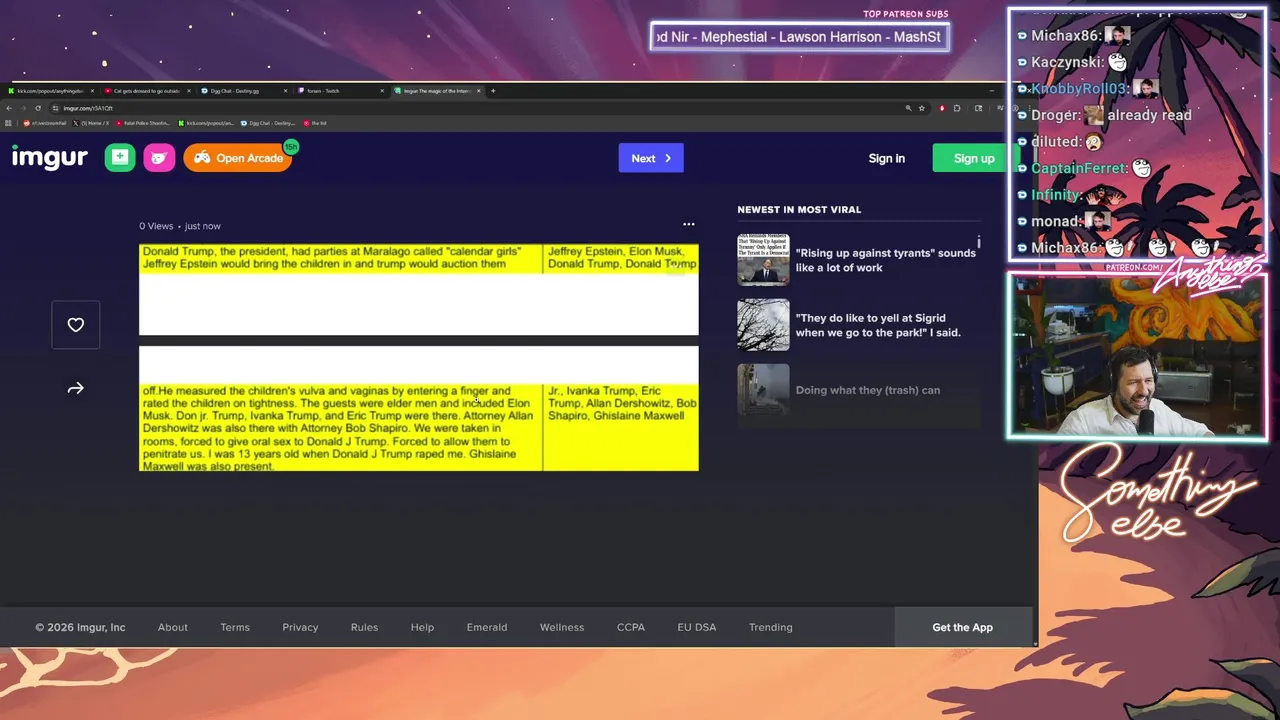
Task: Open the LivestreamFail bookmark
Action: coord(44,123)
